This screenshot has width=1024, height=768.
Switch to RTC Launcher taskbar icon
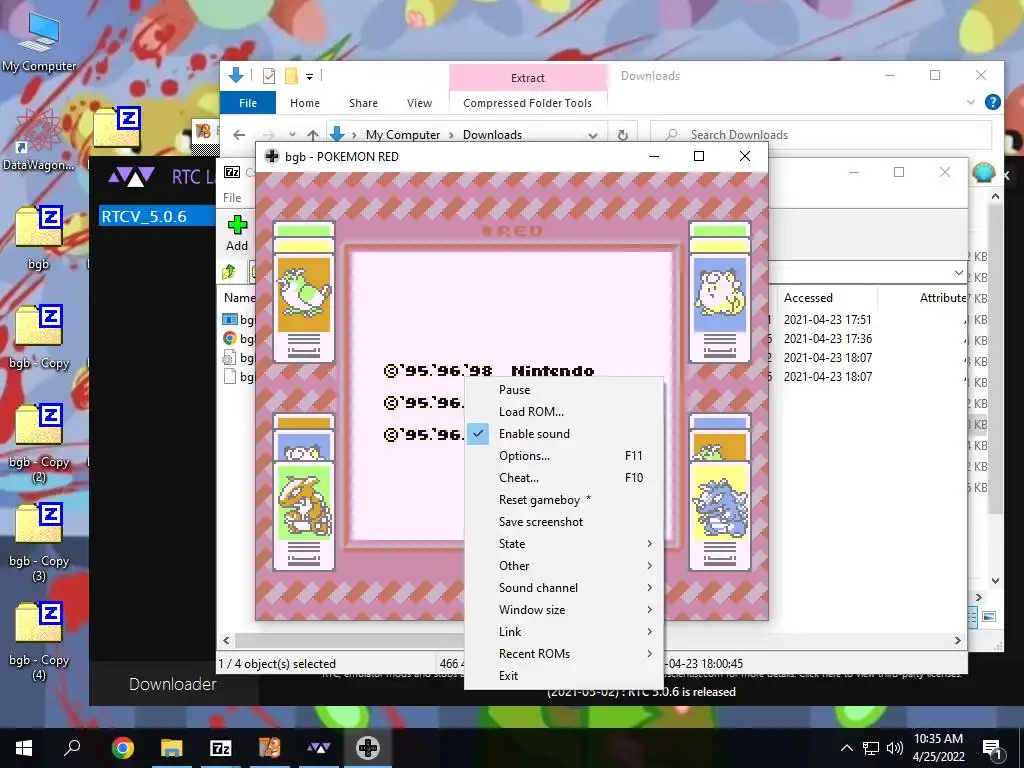[318, 748]
